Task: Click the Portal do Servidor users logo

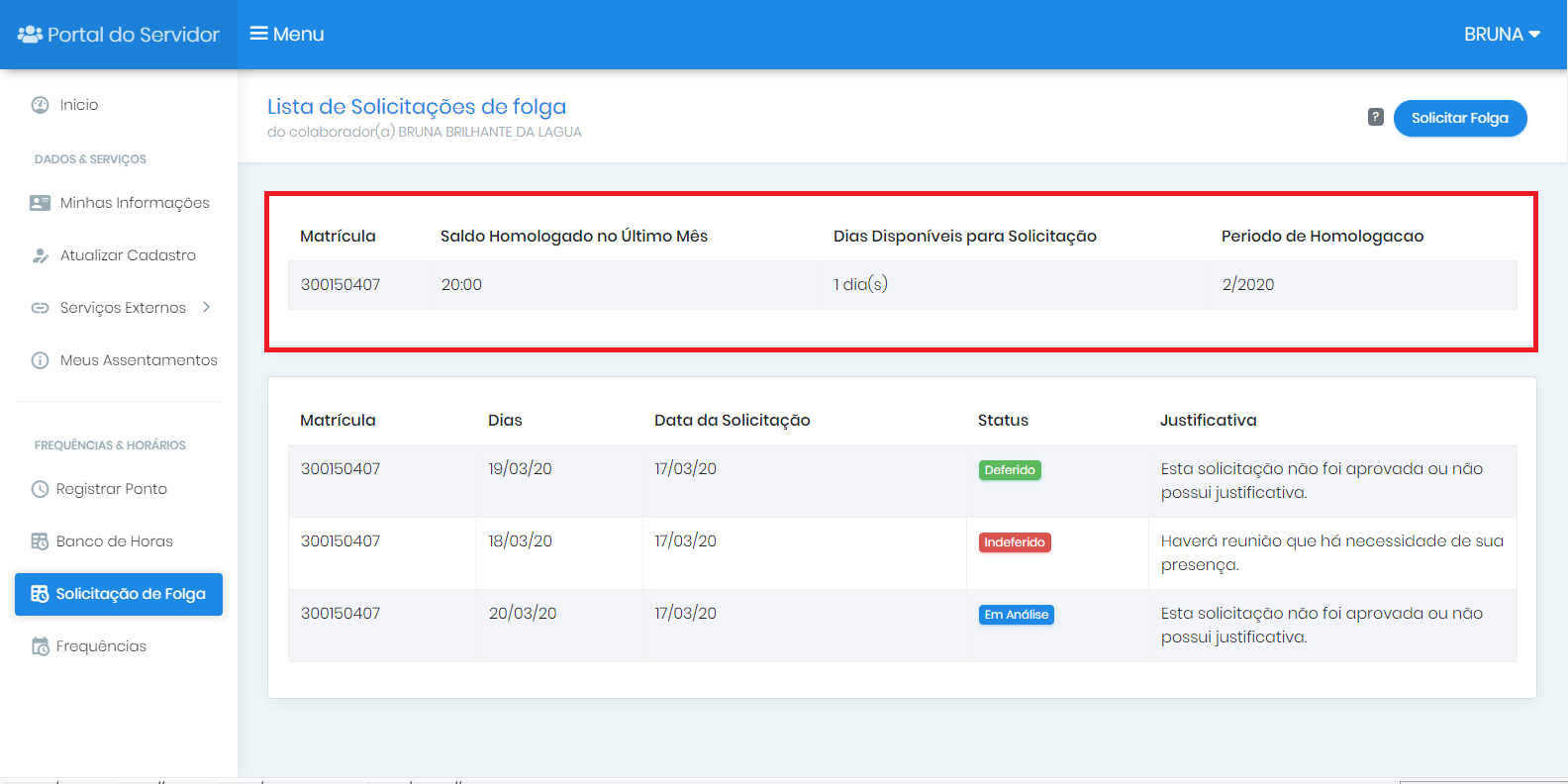Action: click(x=30, y=35)
